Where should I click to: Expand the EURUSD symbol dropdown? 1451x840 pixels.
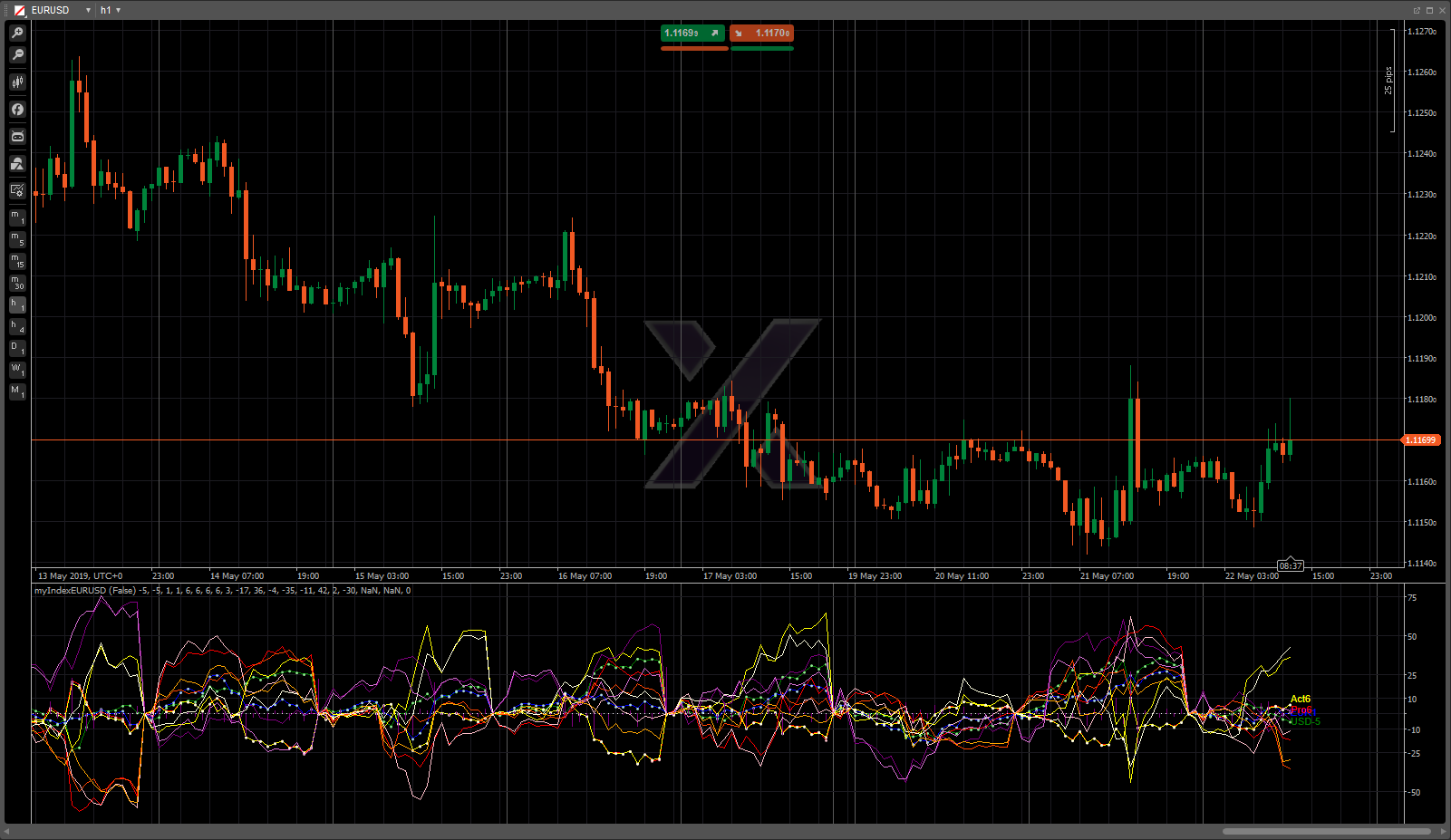(88, 10)
